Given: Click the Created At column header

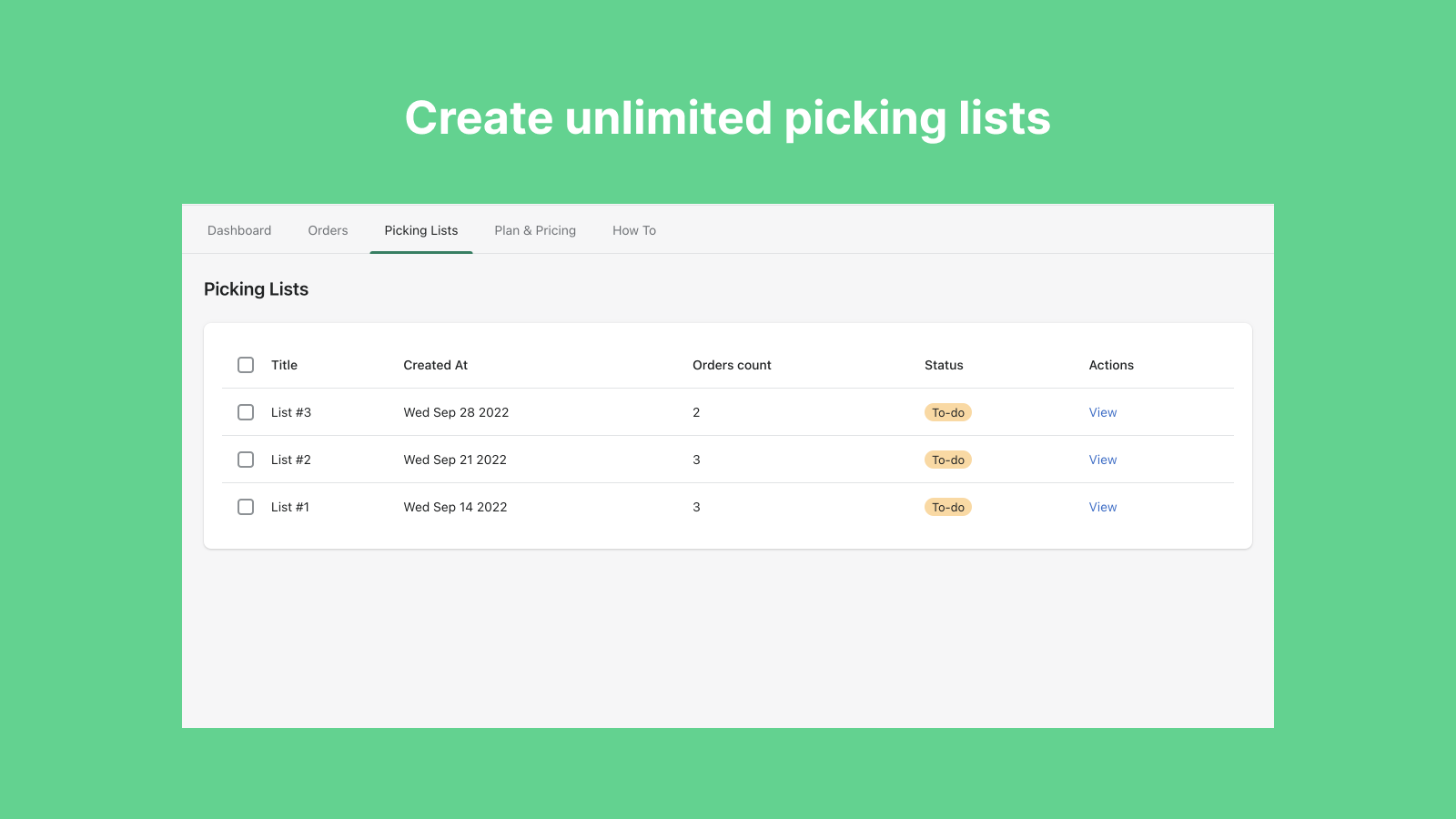Looking at the screenshot, I should point(435,365).
